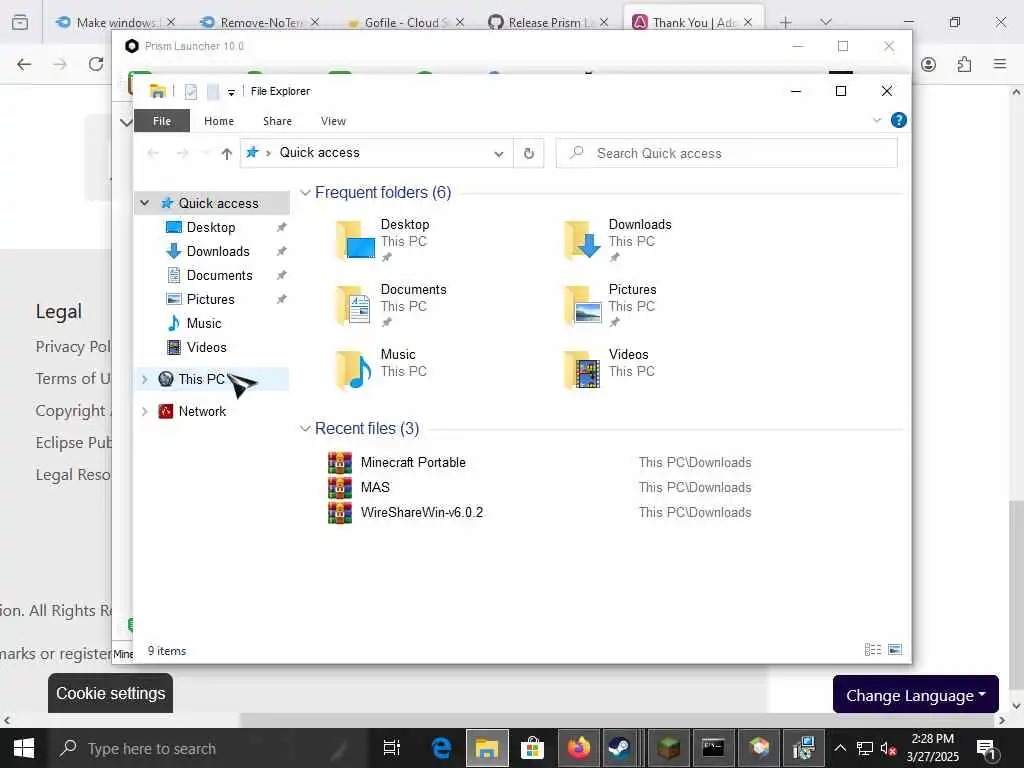Expand the Network tree node
Image resolution: width=1024 pixels, height=768 pixels.
145,411
